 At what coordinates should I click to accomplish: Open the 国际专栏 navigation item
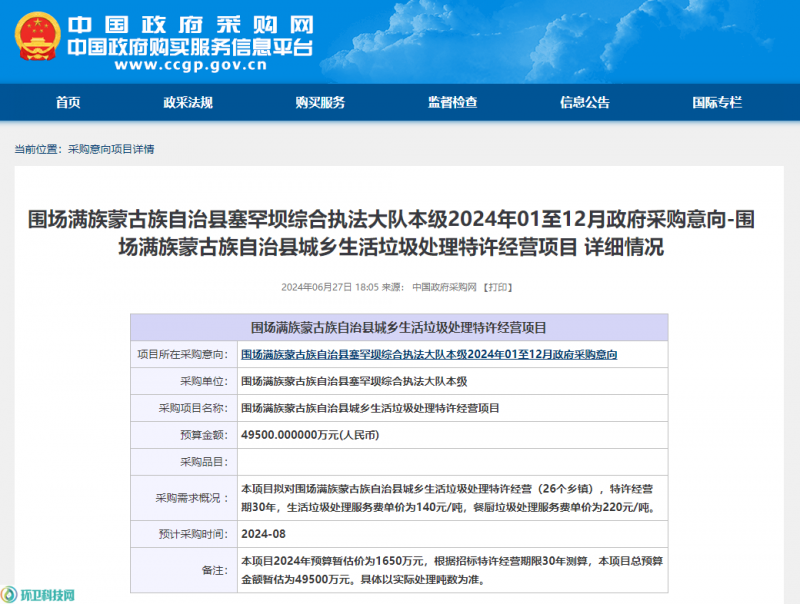pos(717,102)
